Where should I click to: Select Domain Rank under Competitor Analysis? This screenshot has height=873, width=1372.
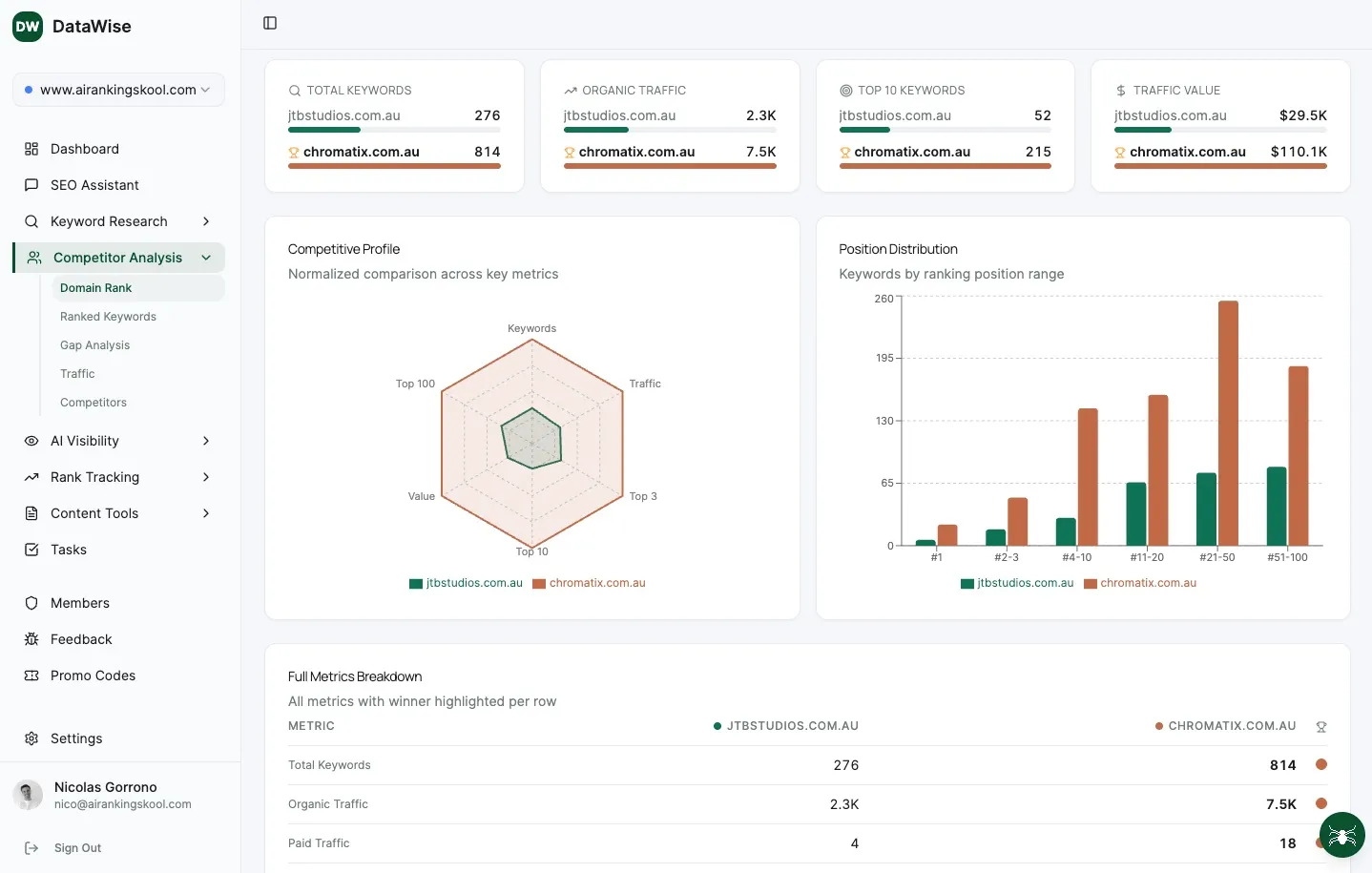click(95, 287)
